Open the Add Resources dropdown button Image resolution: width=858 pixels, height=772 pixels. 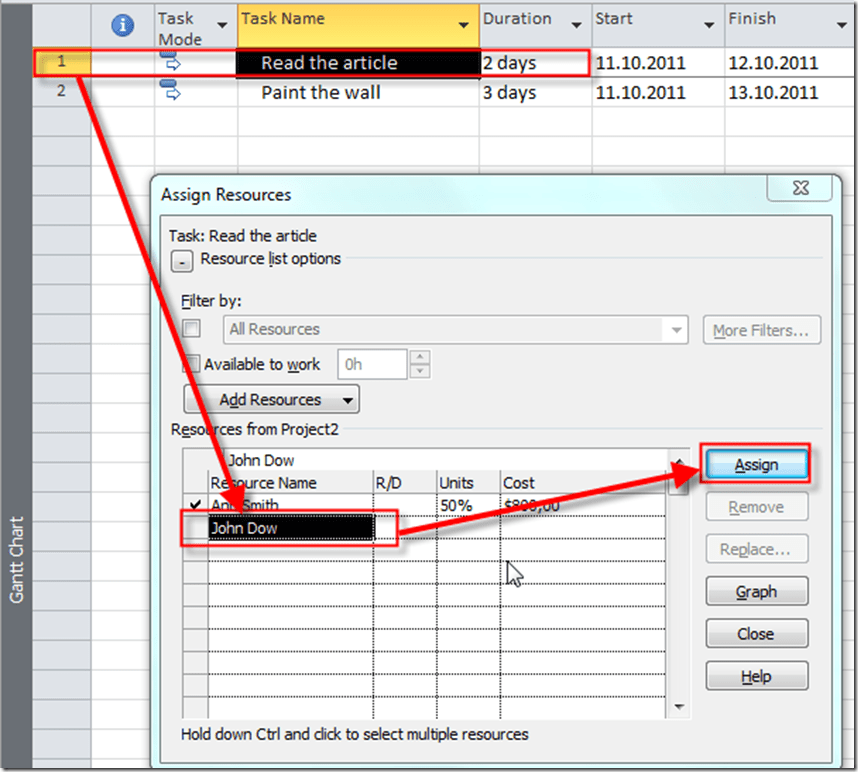pos(271,400)
